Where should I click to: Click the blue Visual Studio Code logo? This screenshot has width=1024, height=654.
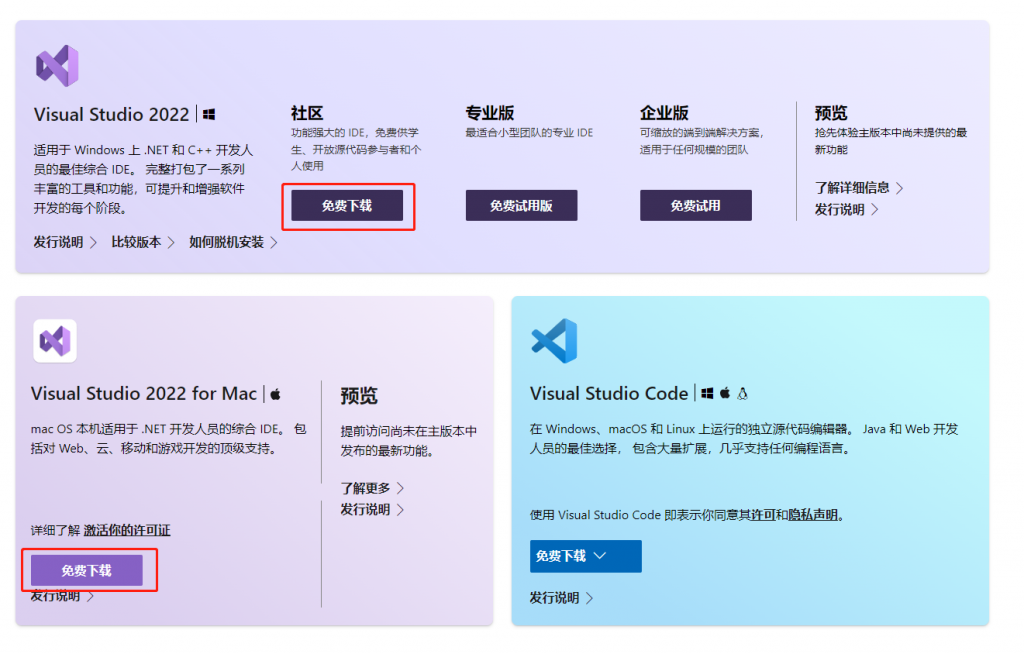tap(554, 341)
